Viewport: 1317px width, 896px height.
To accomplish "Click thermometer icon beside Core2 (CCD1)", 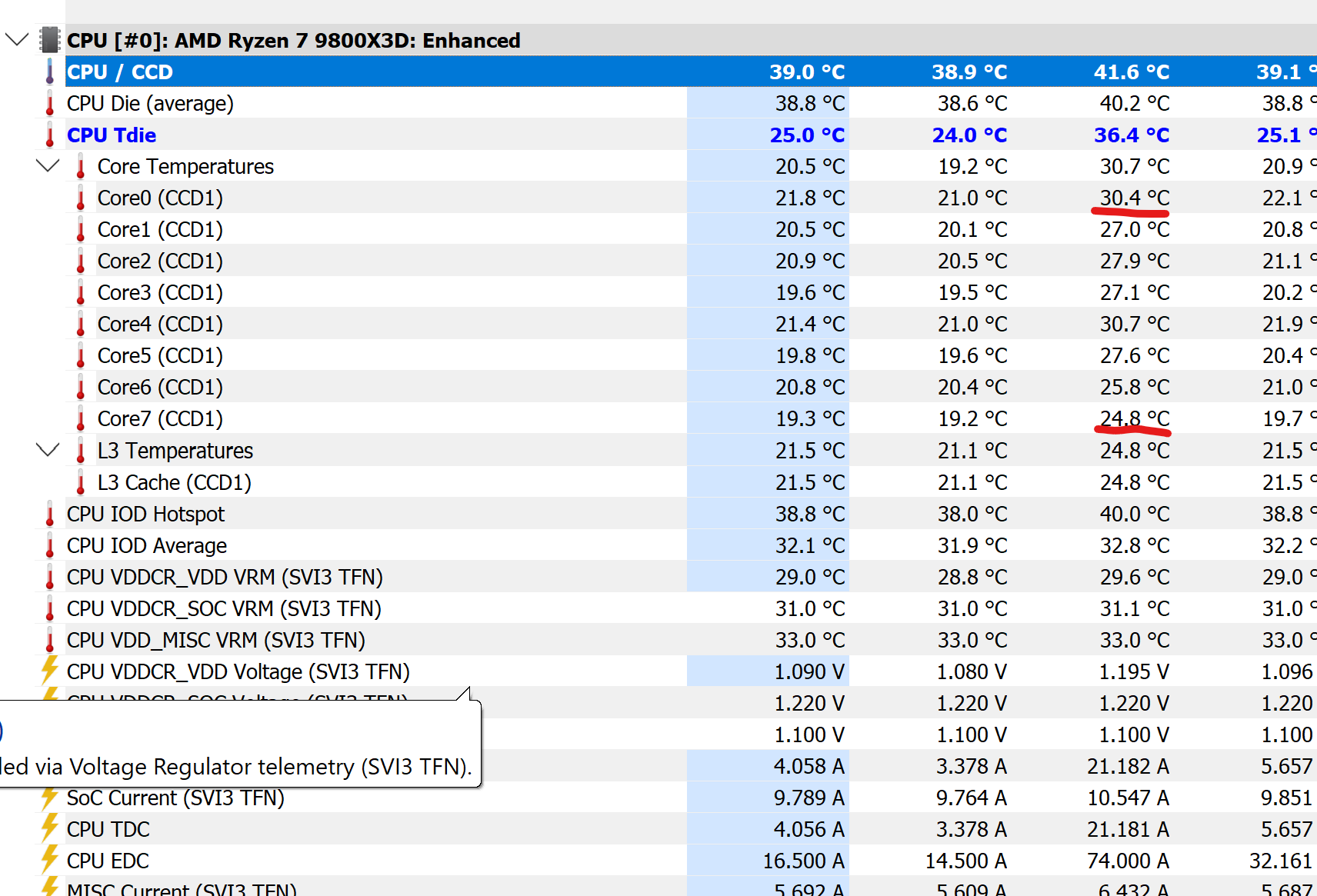I will (x=81, y=261).
